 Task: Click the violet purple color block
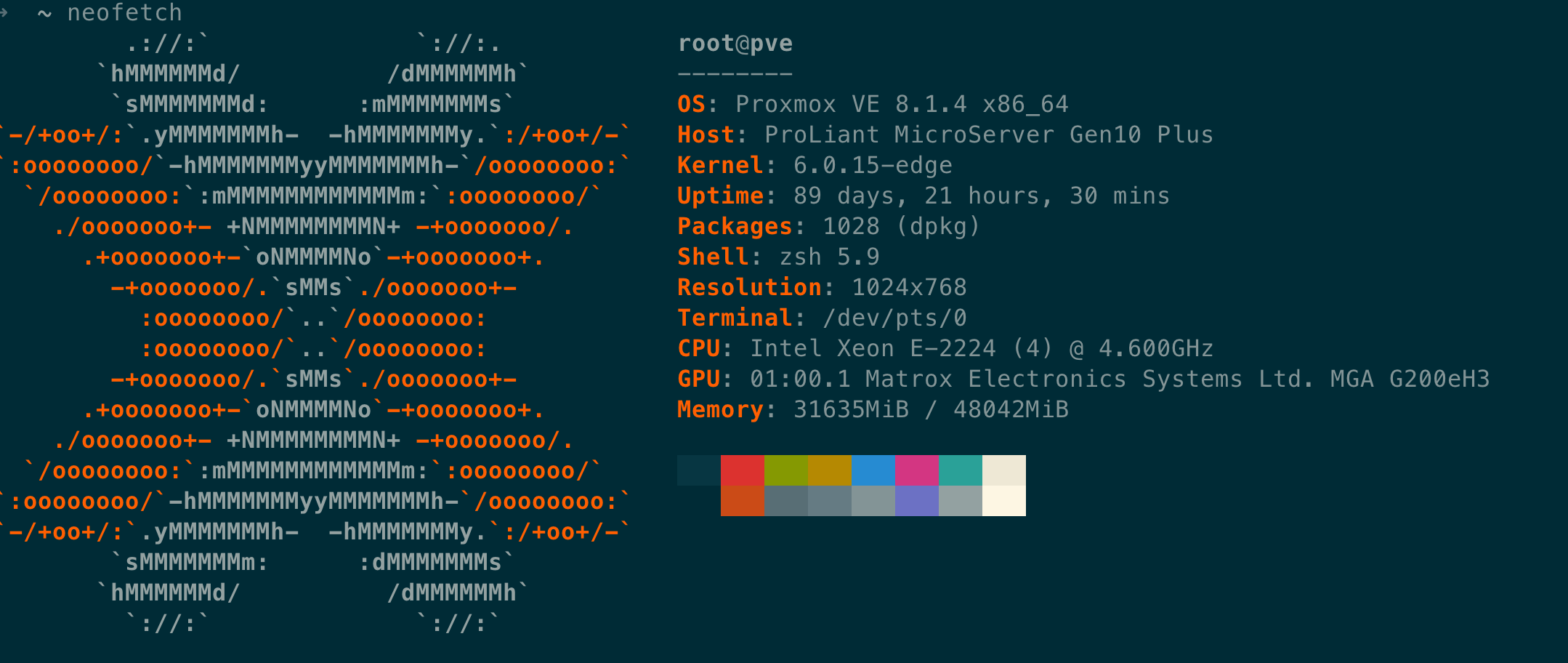pos(916,501)
